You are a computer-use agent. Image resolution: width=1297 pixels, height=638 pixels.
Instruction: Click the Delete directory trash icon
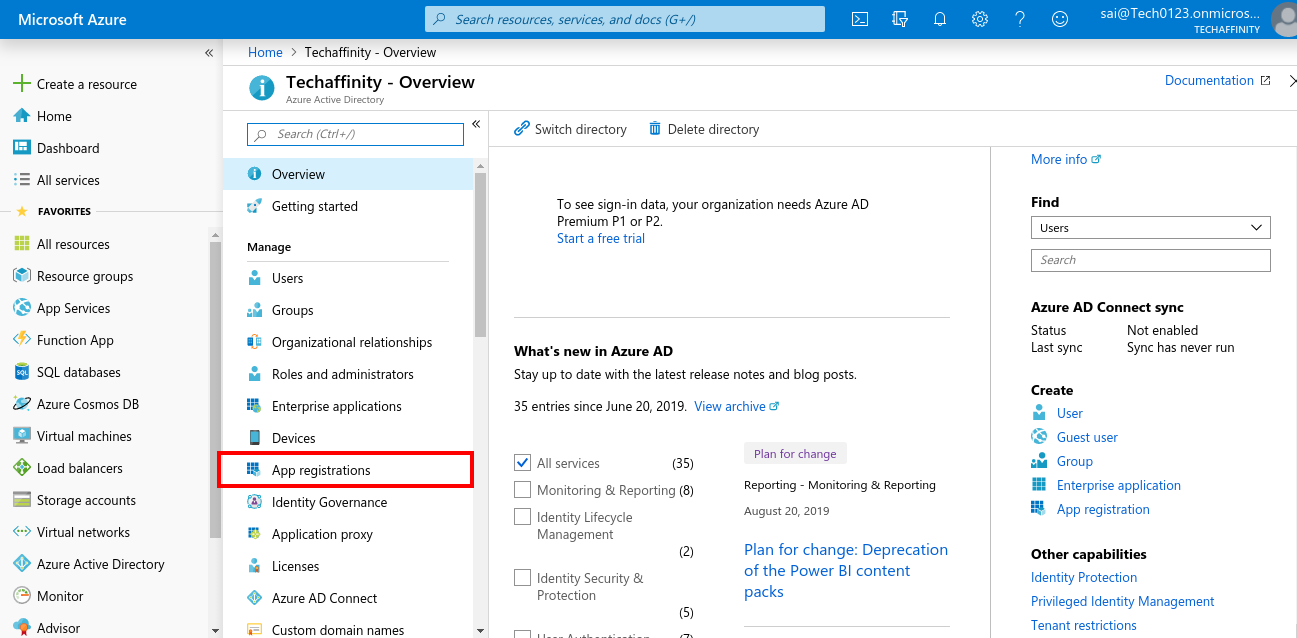click(655, 129)
